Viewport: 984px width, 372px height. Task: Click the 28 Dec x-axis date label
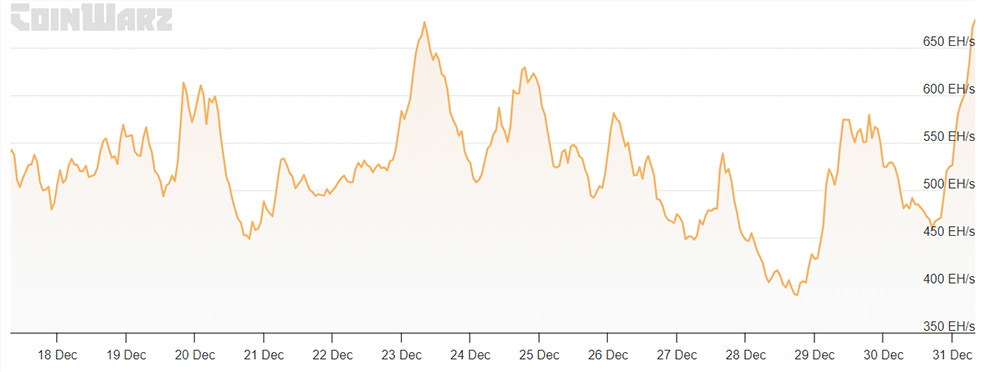pyautogui.click(x=746, y=355)
